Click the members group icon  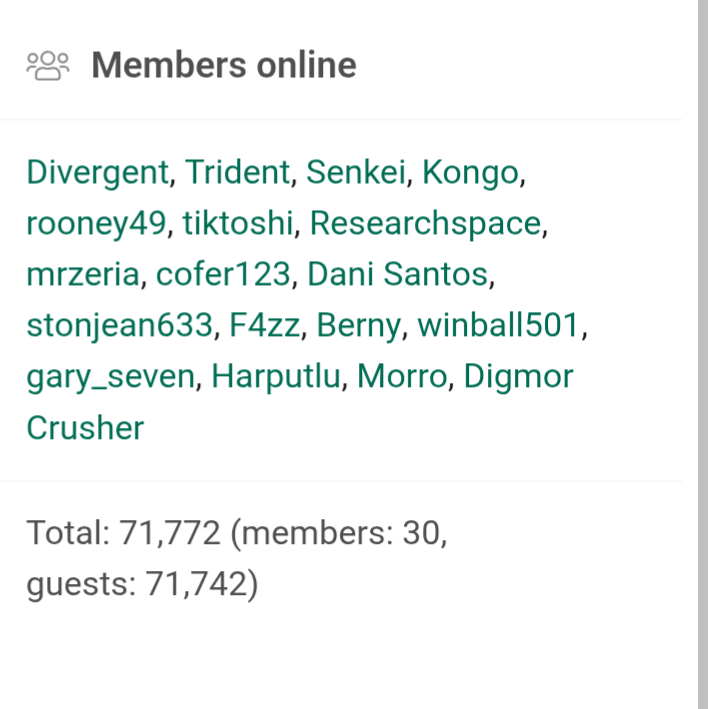click(x=48, y=66)
